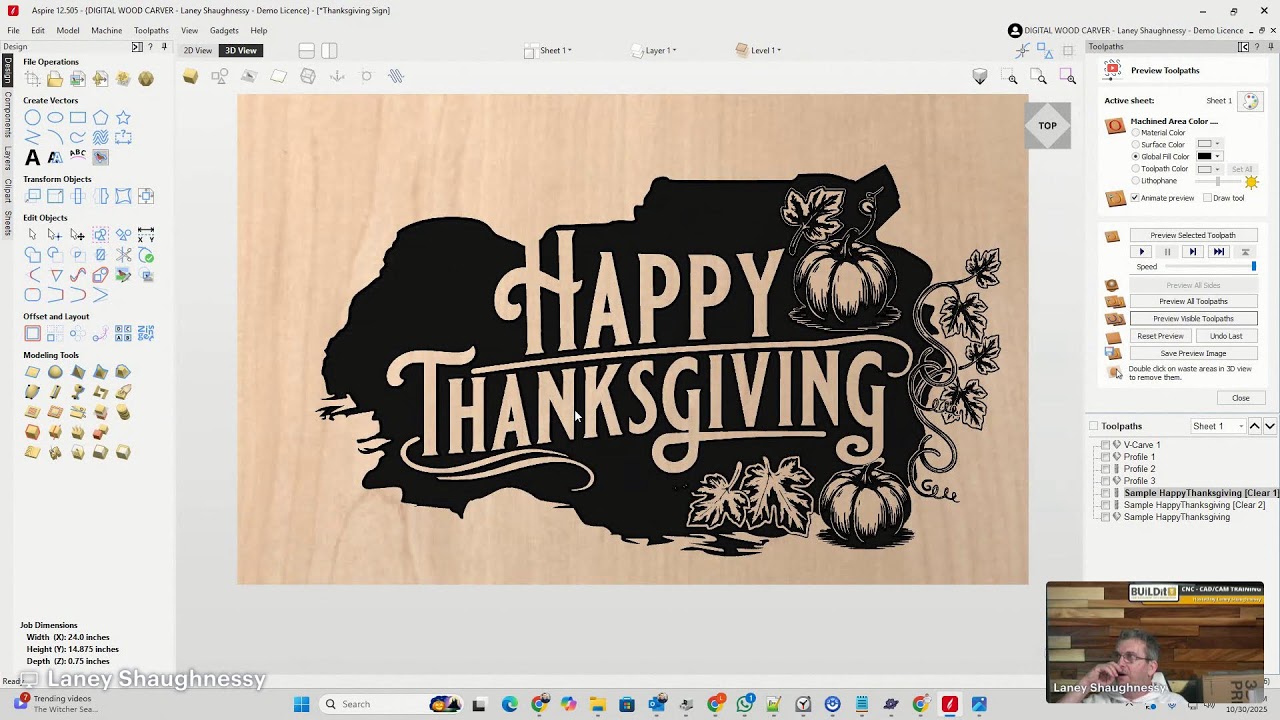Click the Trim scissors tool
The image size is (1280, 720).
(123, 255)
